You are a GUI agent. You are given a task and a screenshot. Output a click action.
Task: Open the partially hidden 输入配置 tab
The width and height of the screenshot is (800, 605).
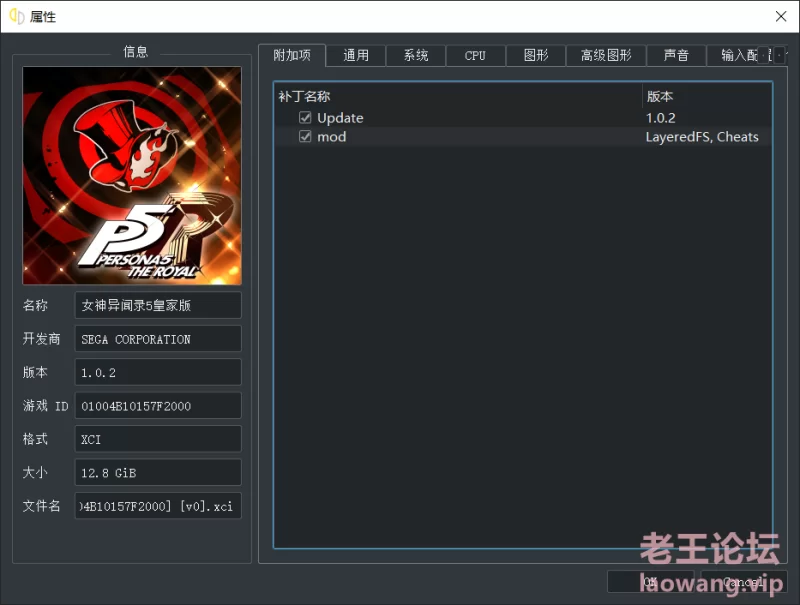click(737, 56)
